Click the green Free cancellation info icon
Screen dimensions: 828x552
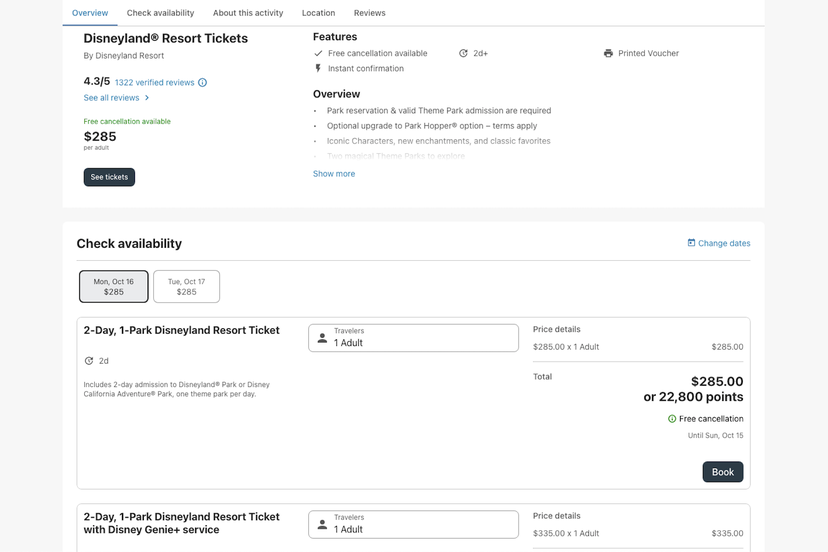pyautogui.click(x=672, y=419)
